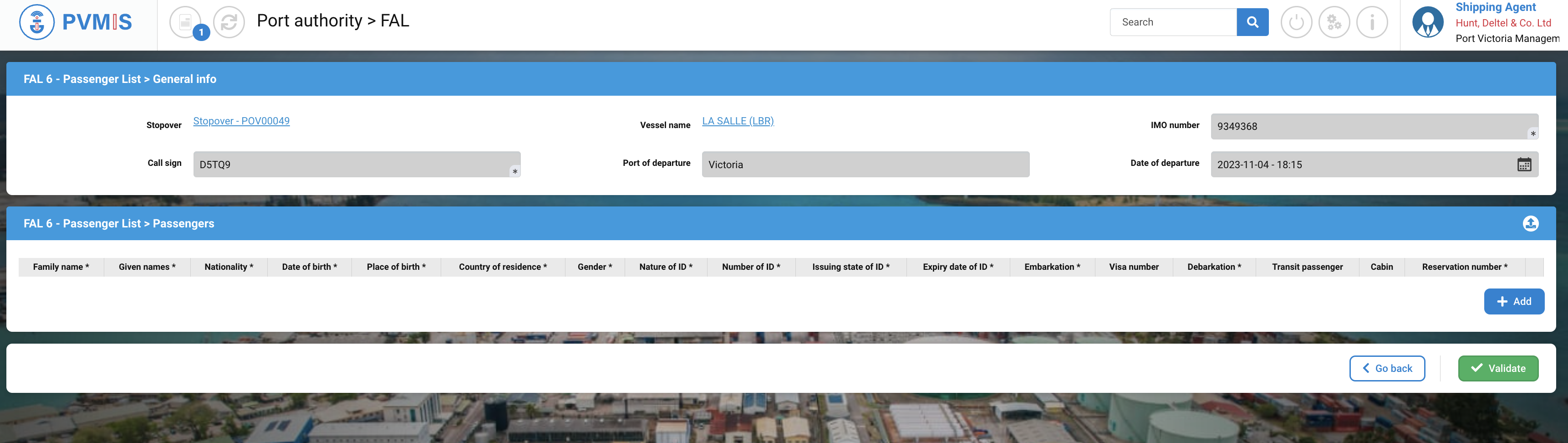Click the information icon
1568x443 pixels.
pos(1372,22)
